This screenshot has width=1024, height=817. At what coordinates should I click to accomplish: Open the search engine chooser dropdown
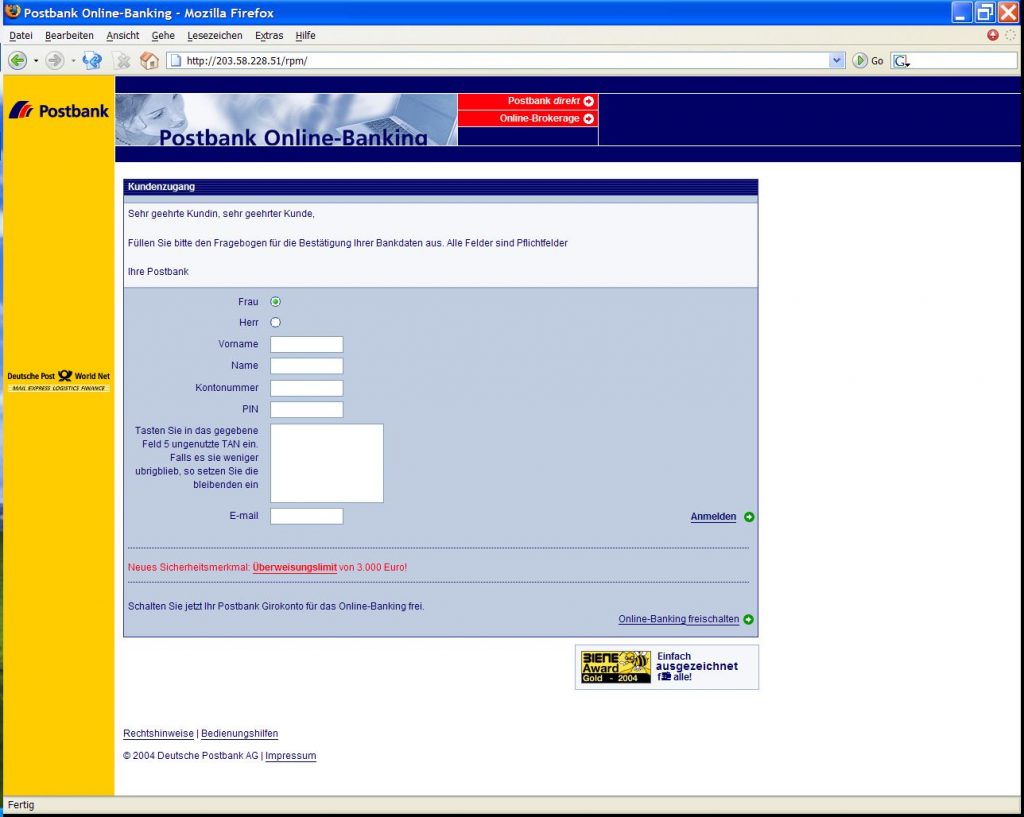click(901, 60)
